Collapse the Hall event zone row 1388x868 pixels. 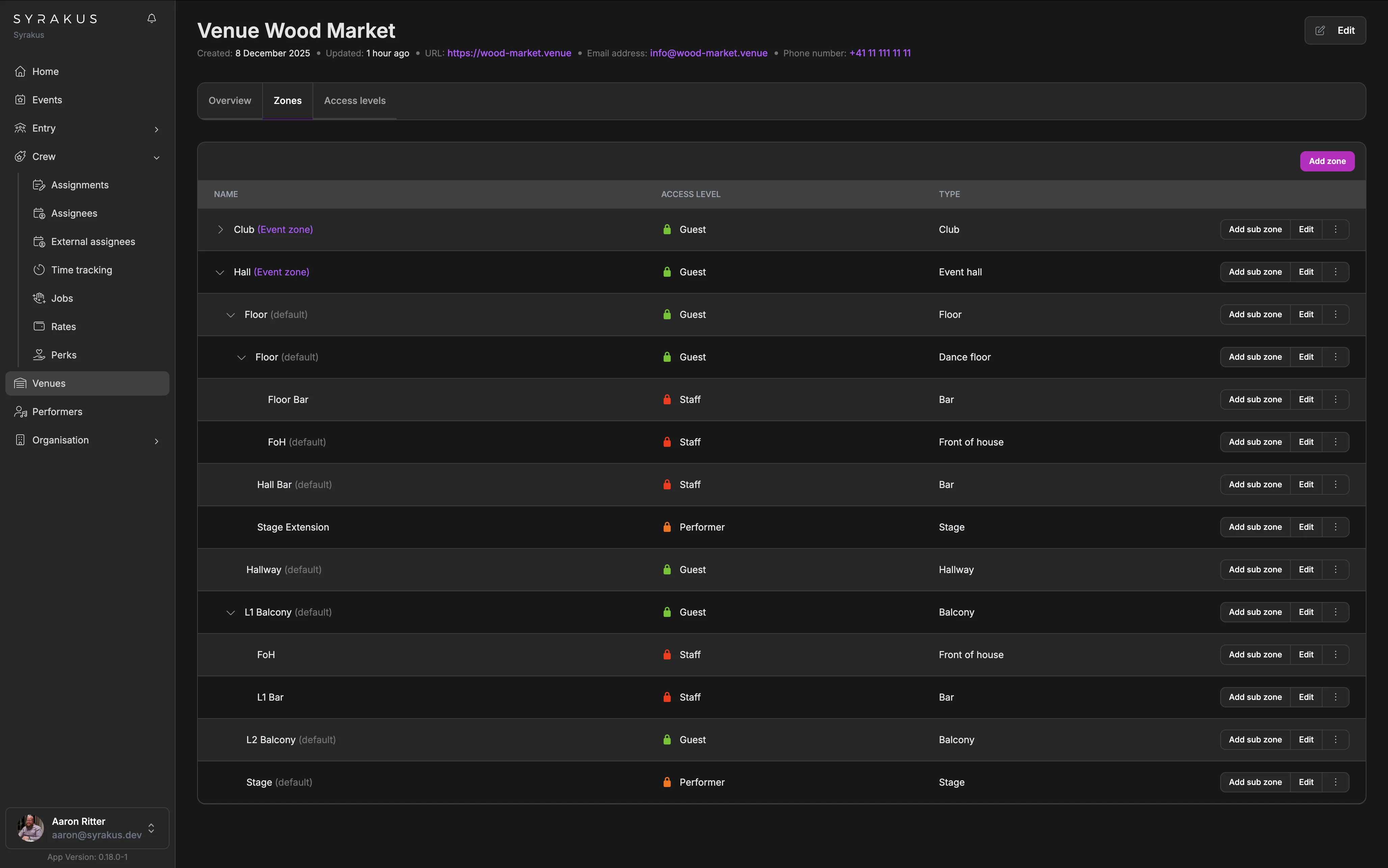point(220,272)
